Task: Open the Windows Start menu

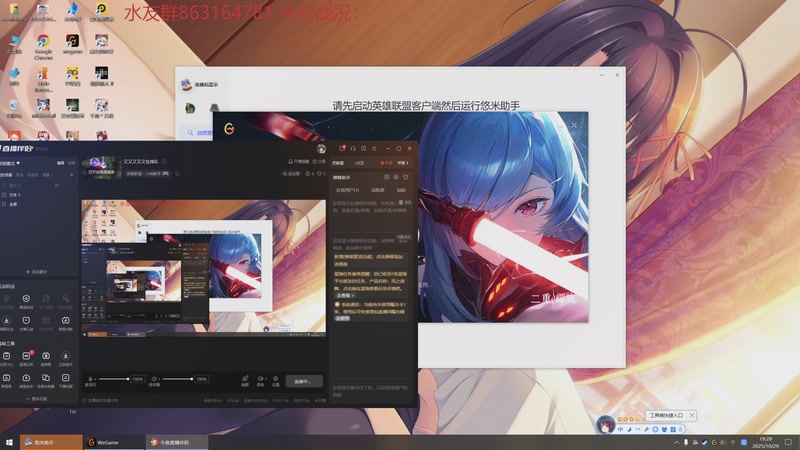Action: point(9,442)
